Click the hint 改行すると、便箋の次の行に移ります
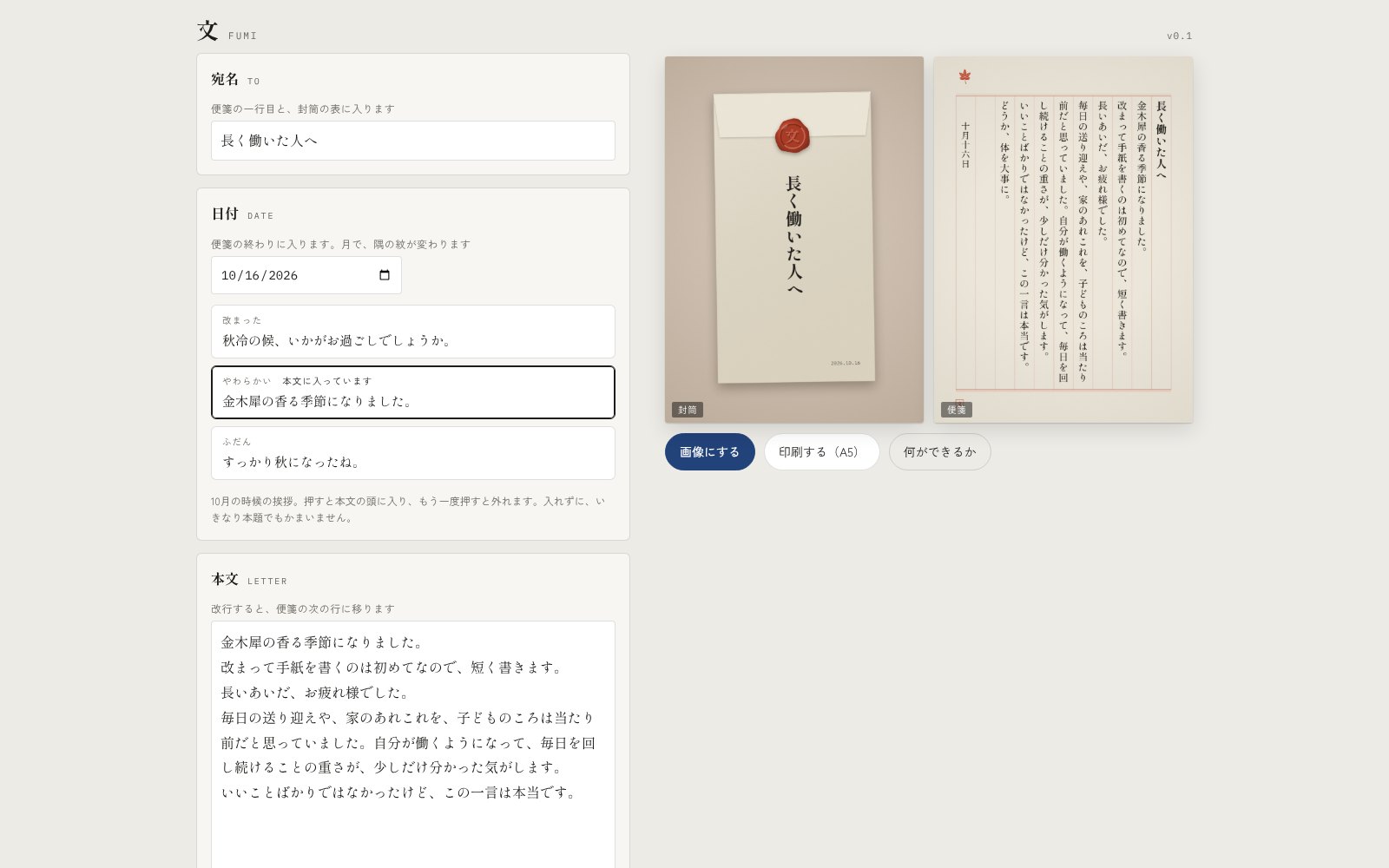The width and height of the screenshot is (1389, 868). (303, 608)
